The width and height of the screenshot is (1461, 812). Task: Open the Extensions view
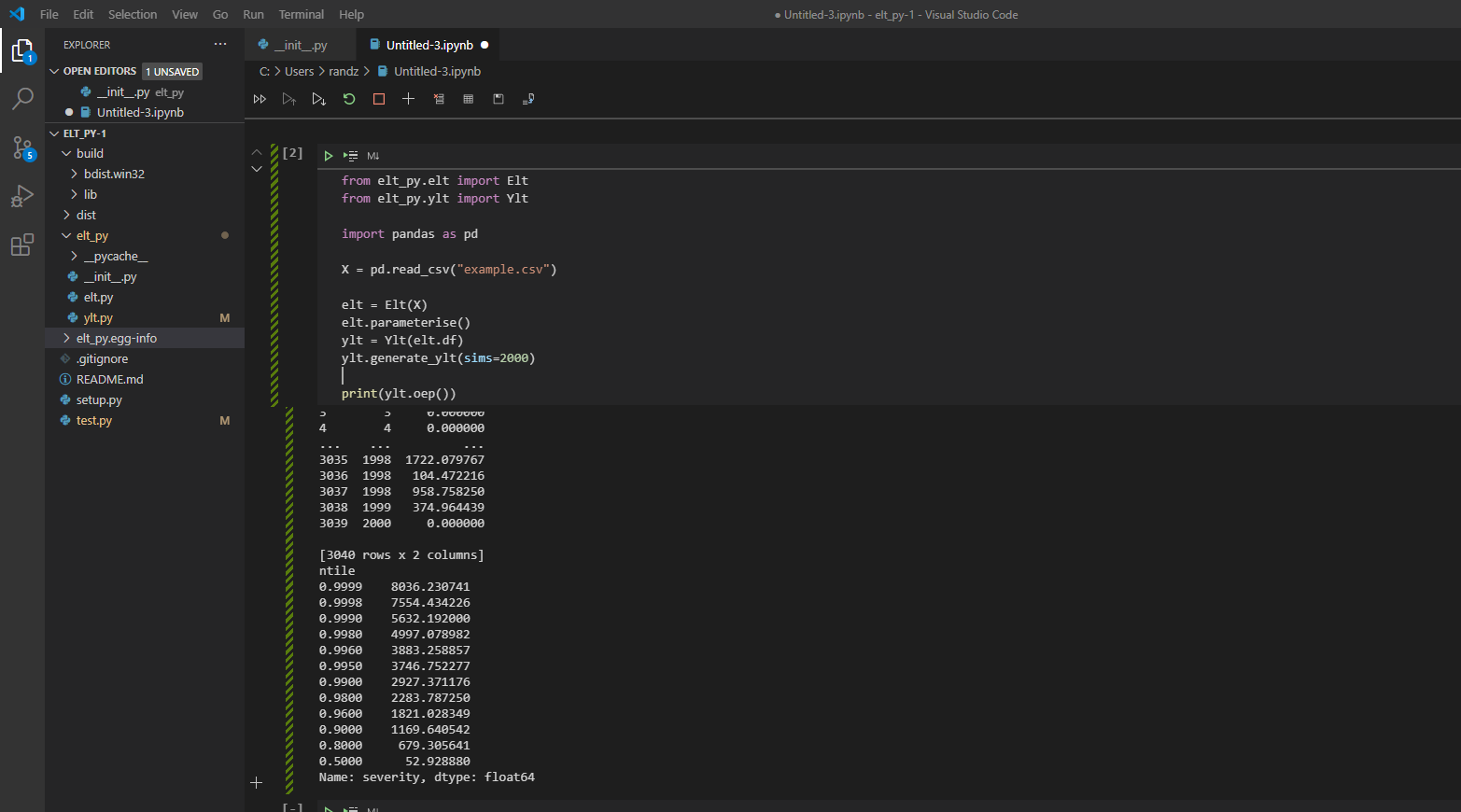[22, 245]
